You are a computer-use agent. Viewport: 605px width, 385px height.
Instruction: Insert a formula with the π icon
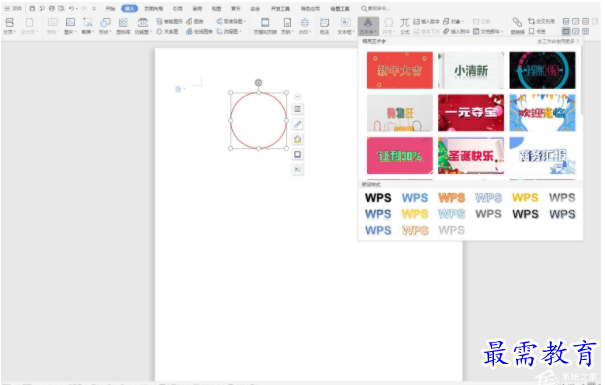coord(404,25)
